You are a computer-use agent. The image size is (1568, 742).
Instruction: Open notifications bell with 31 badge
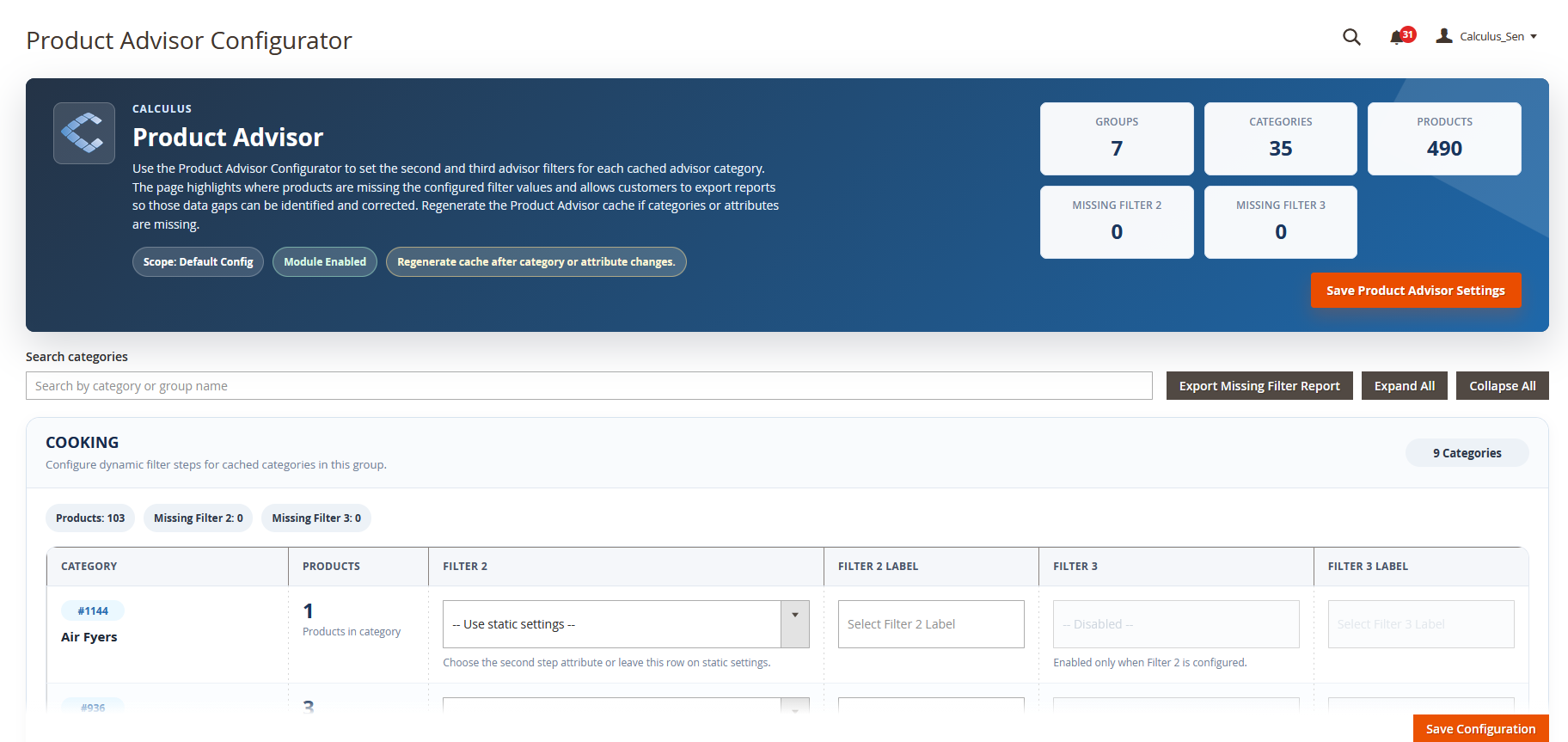1401,36
